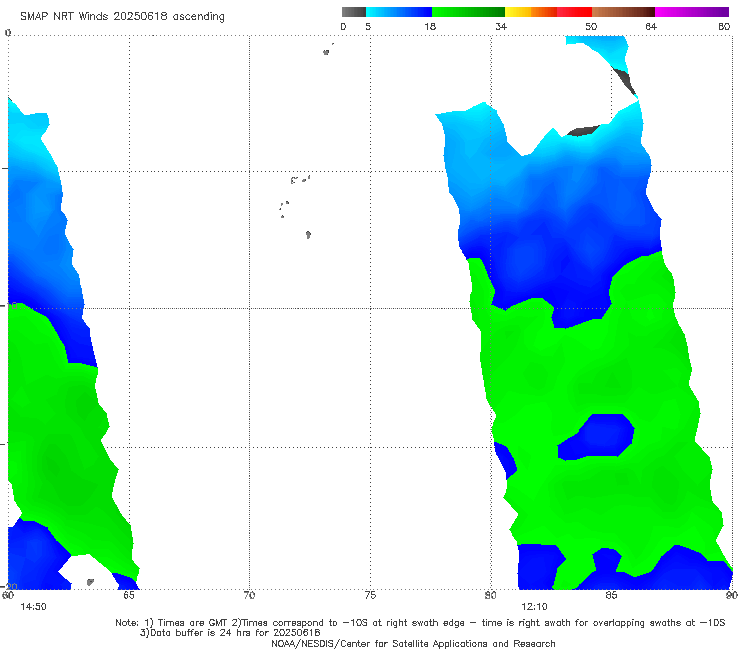740x650 pixels.
Task: Click the cyan-to-blue segment of the color bar
Action: [x=399, y=12]
